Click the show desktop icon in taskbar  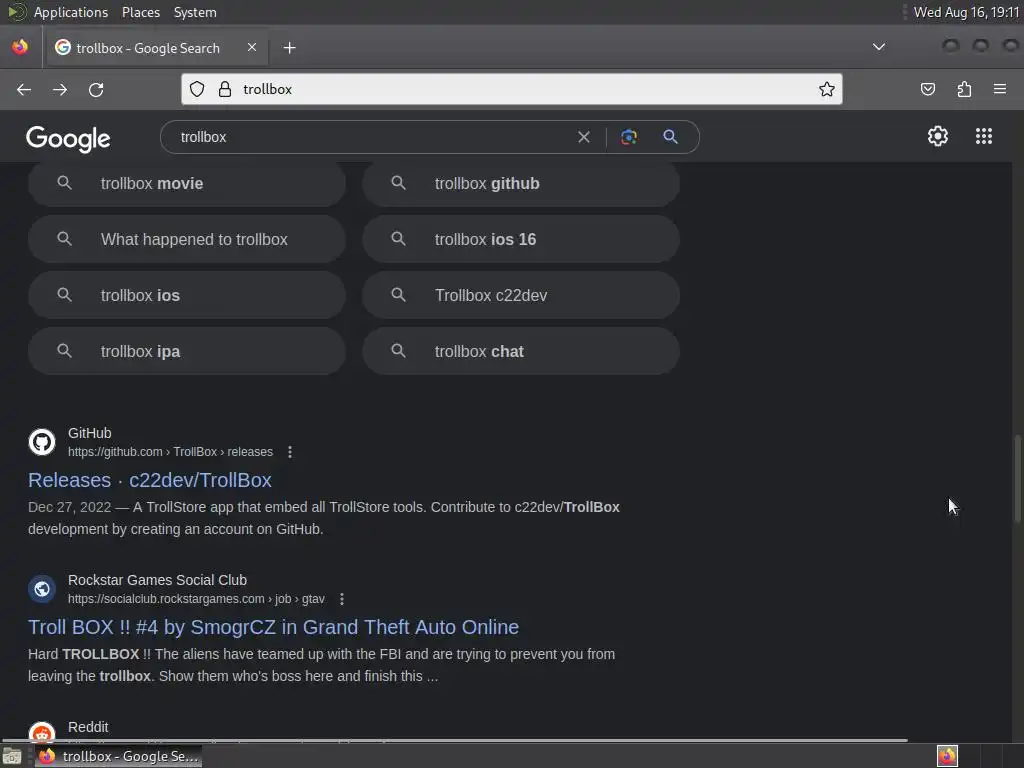[12, 756]
